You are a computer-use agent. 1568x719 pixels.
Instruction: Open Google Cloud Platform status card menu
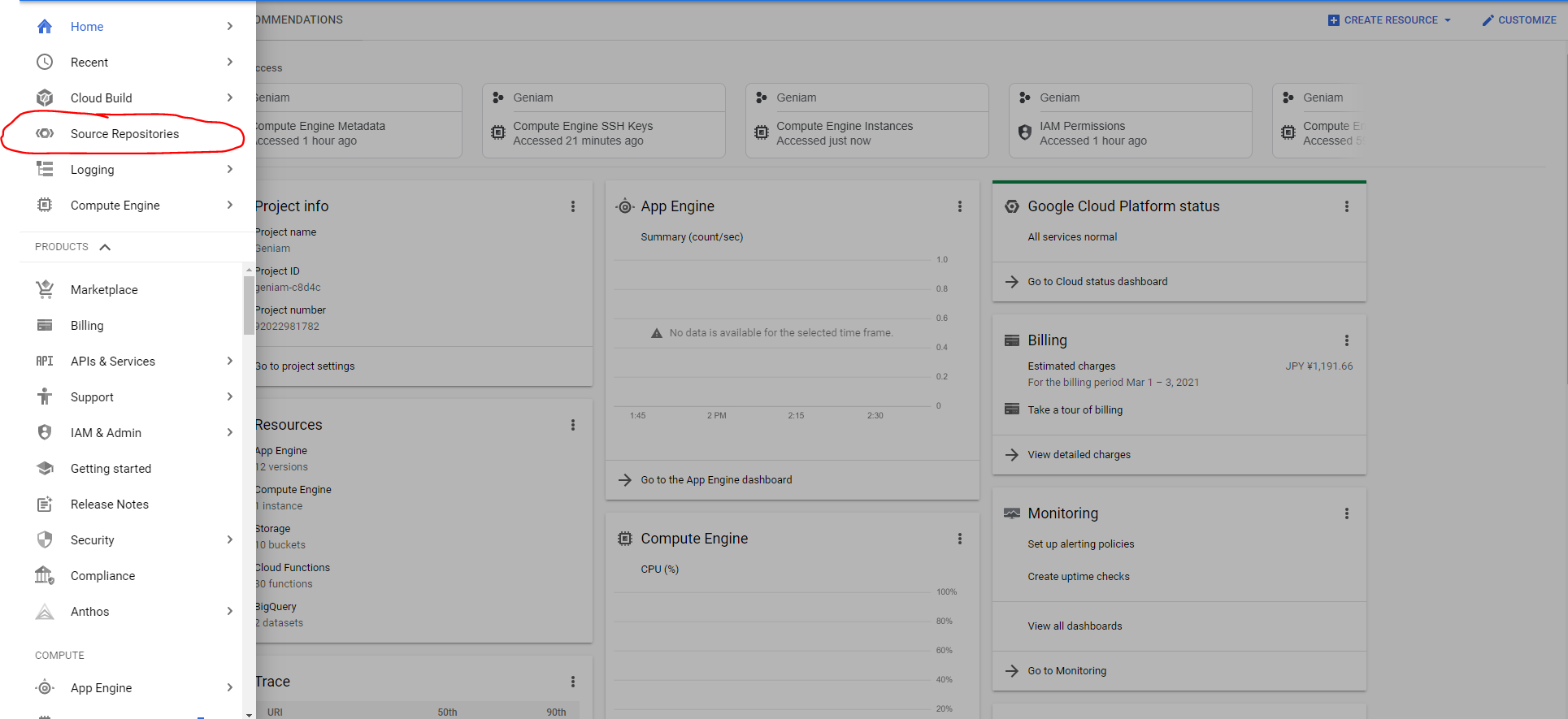tap(1347, 206)
